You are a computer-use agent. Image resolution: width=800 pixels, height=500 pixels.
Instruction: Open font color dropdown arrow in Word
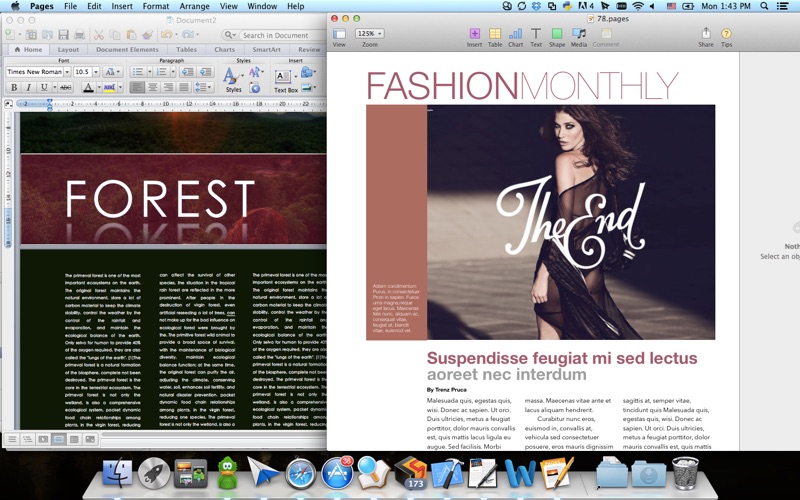pos(99,88)
